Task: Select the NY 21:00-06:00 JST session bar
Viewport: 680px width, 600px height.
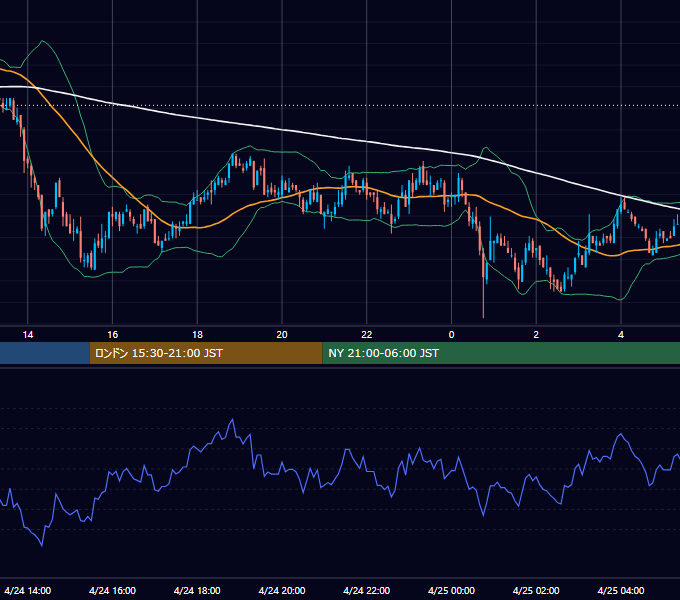Action: coord(501,353)
